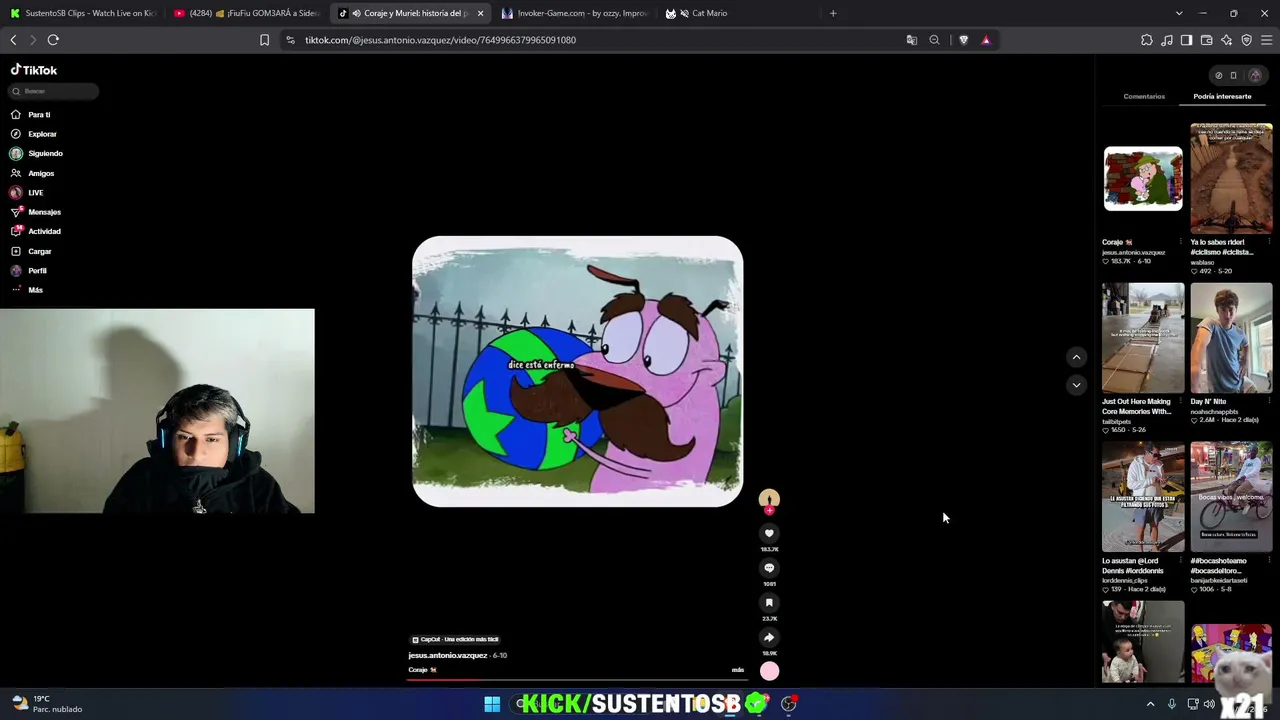This screenshot has height=720, width=1280.
Task: Open Brave VPN shield icon
Action: pos(1246,40)
